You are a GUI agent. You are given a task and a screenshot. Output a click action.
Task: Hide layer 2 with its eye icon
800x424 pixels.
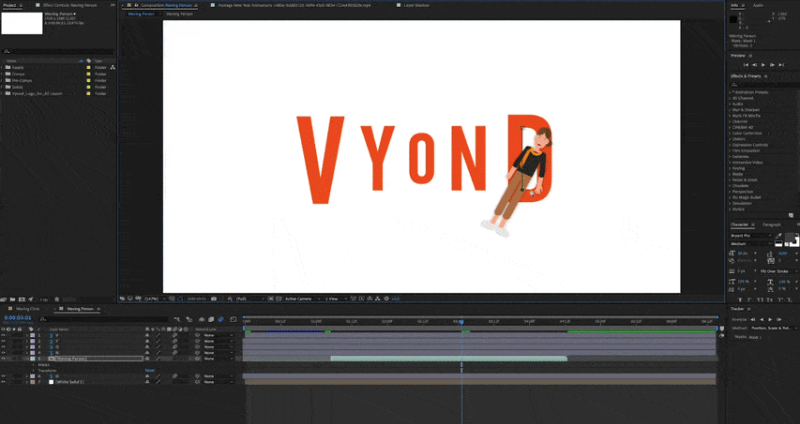coord(3,341)
